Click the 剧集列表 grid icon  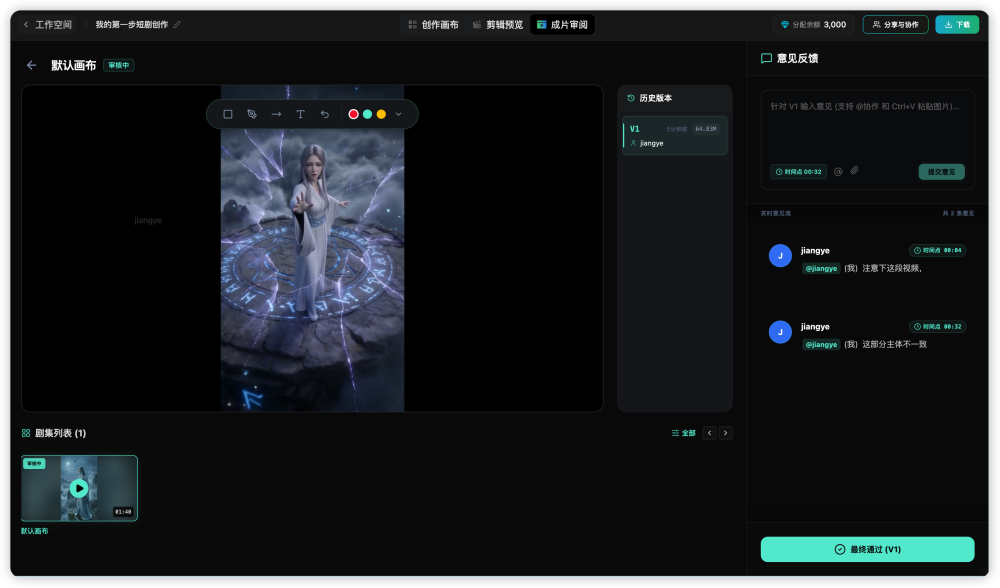(26, 433)
